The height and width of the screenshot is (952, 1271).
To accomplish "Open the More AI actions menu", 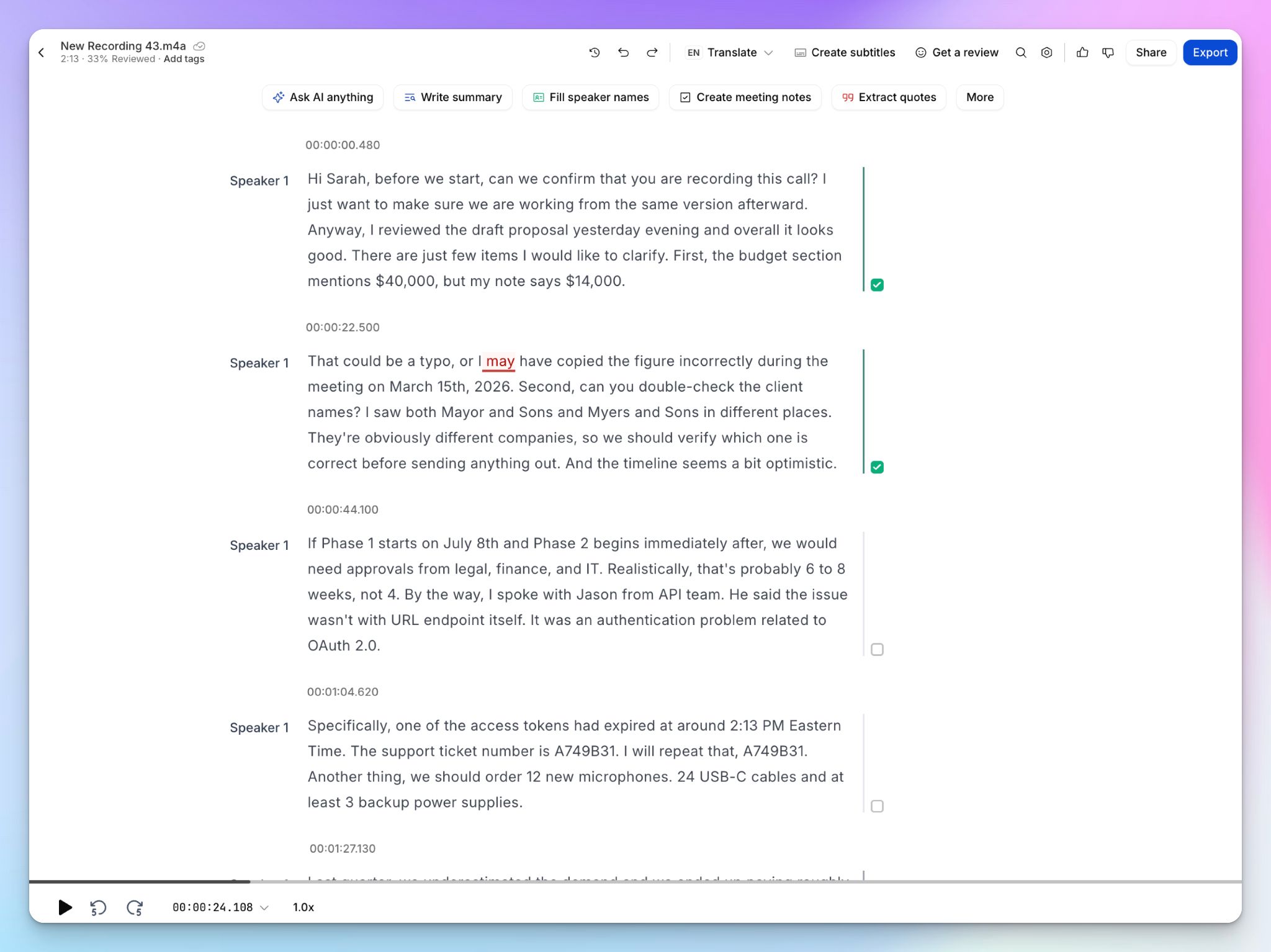I will pyautogui.click(x=979, y=97).
